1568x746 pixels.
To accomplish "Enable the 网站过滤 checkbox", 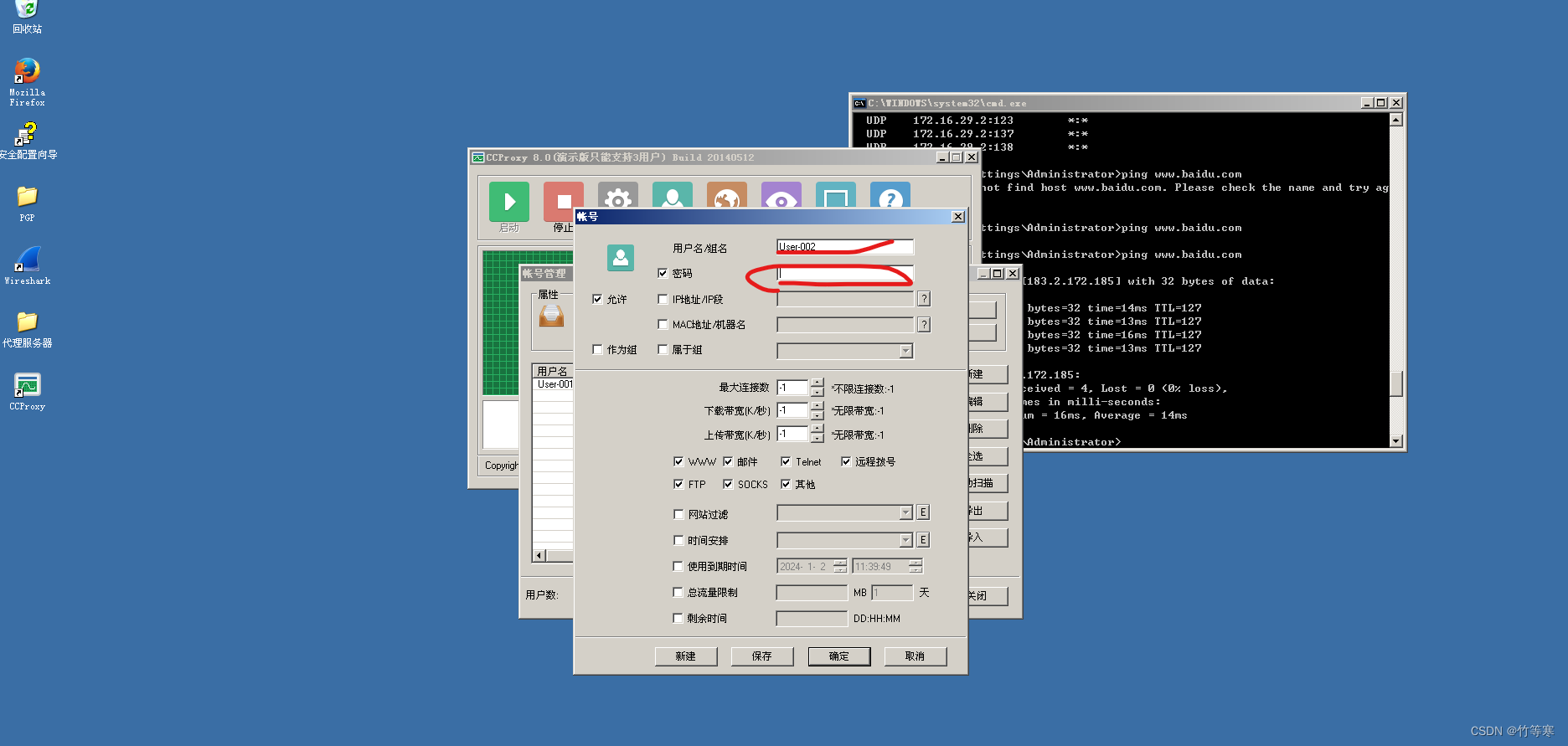I will coord(678,515).
